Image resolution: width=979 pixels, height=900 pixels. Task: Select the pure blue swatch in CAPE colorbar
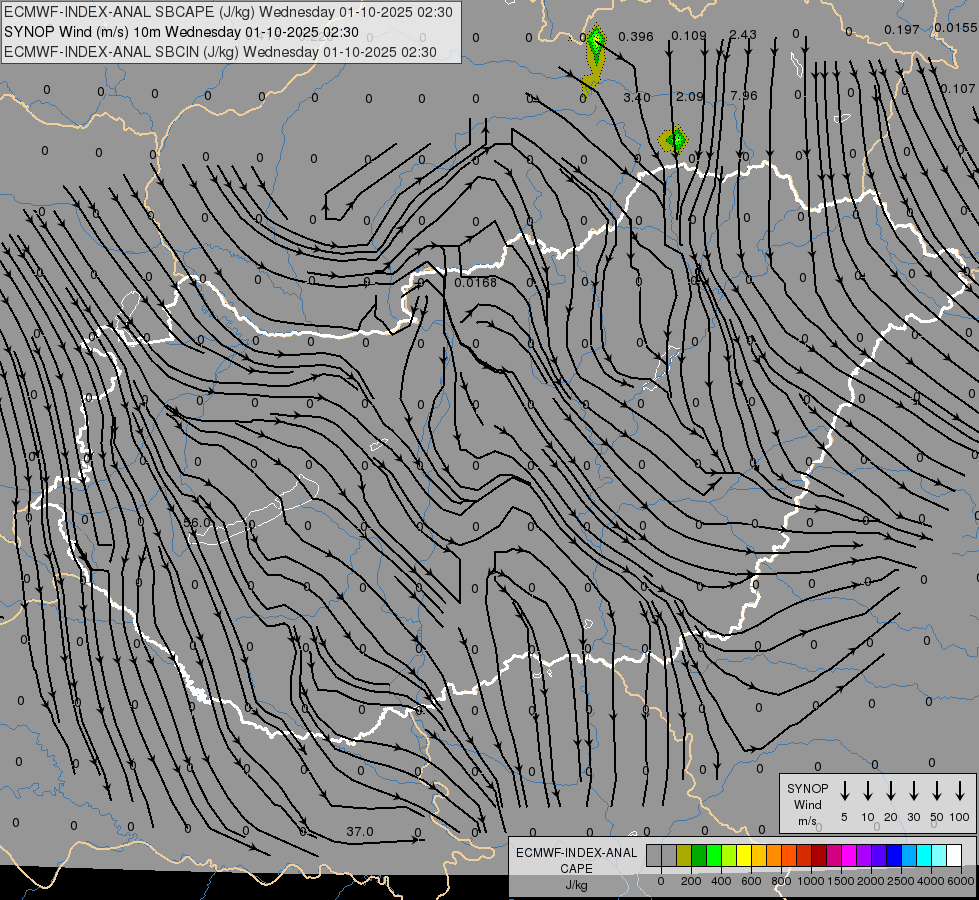coord(894,856)
